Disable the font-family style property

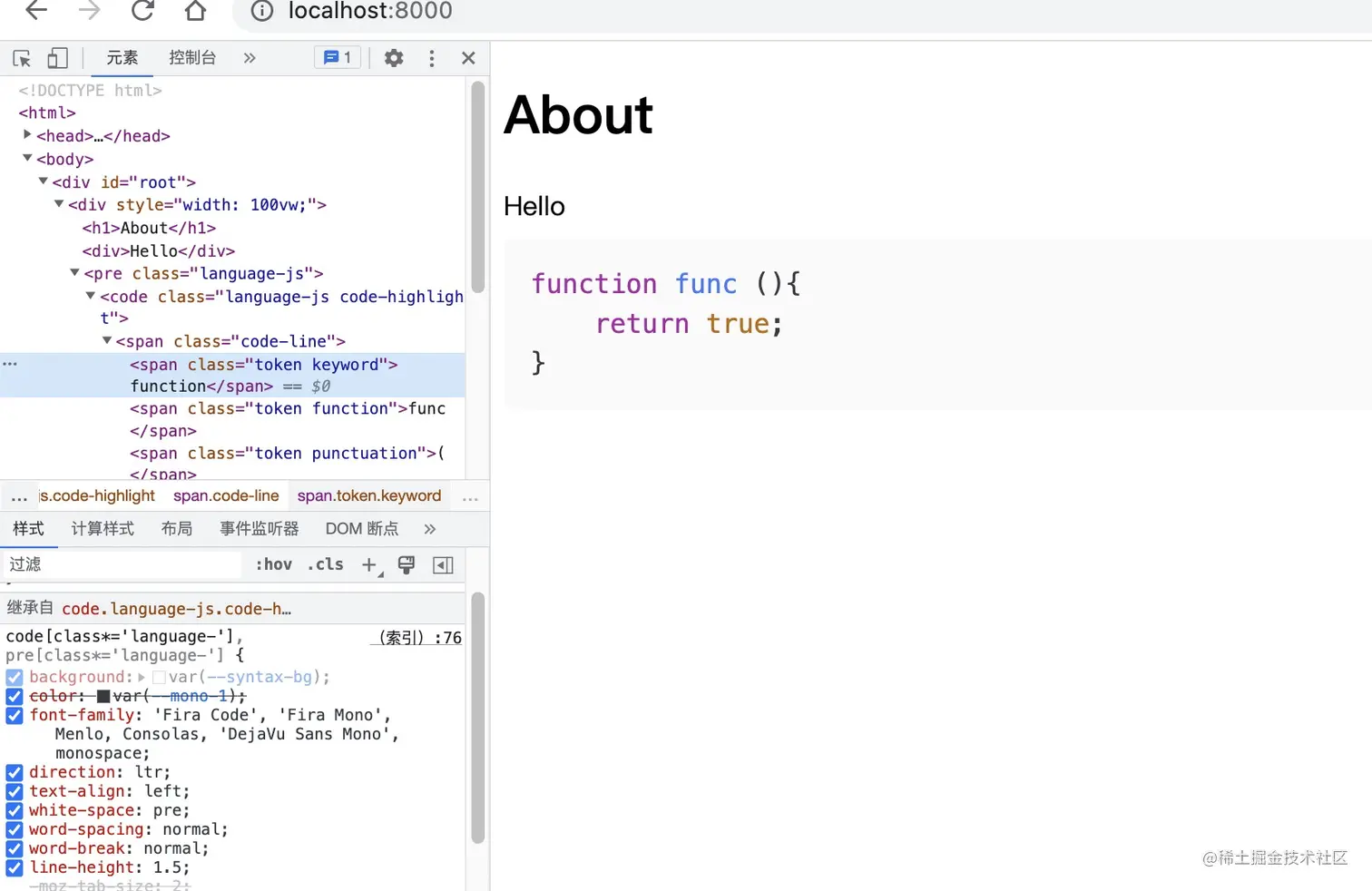point(15,715)
